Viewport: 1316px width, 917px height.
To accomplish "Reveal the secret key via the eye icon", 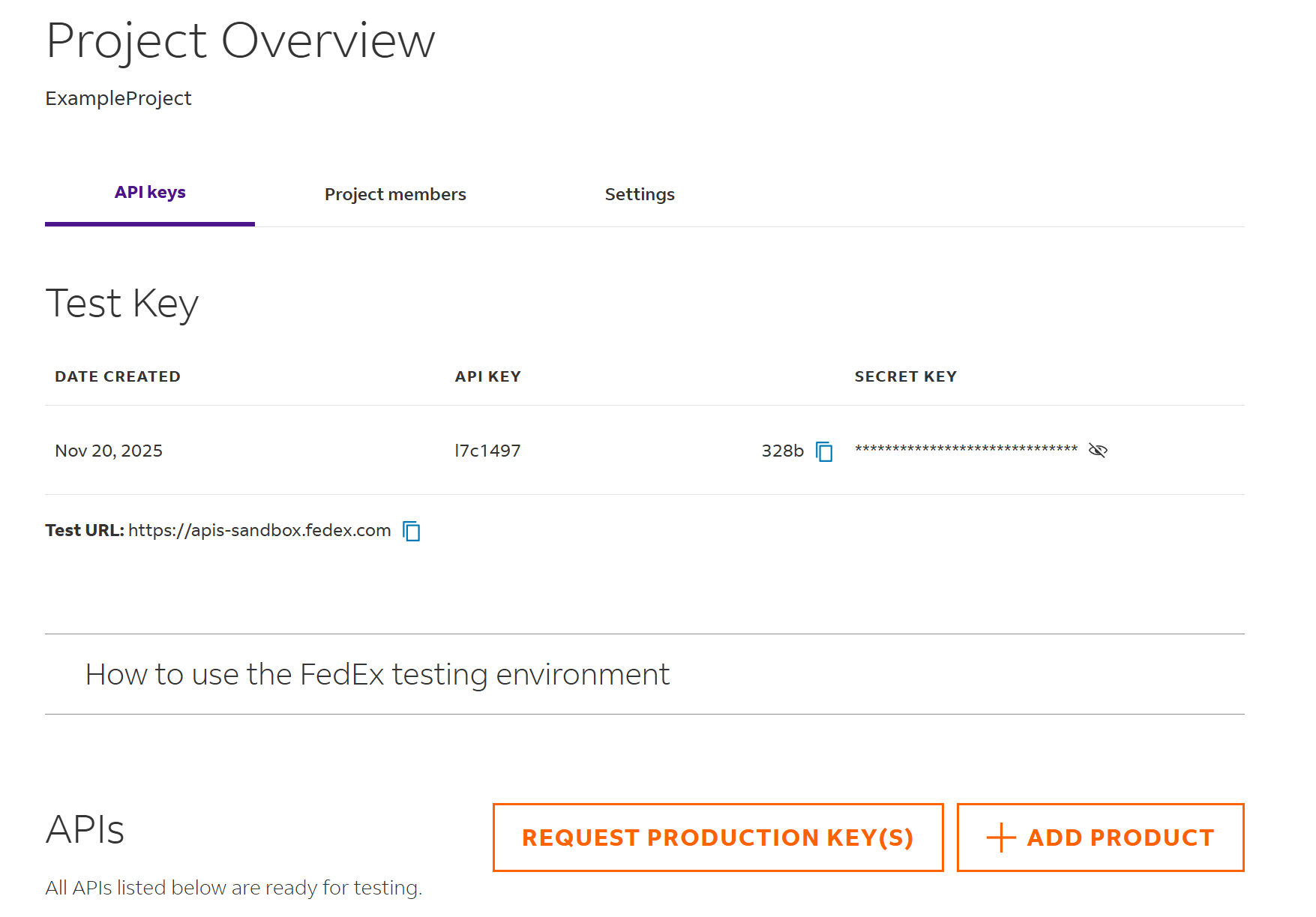I will (x=1098, y=451).
